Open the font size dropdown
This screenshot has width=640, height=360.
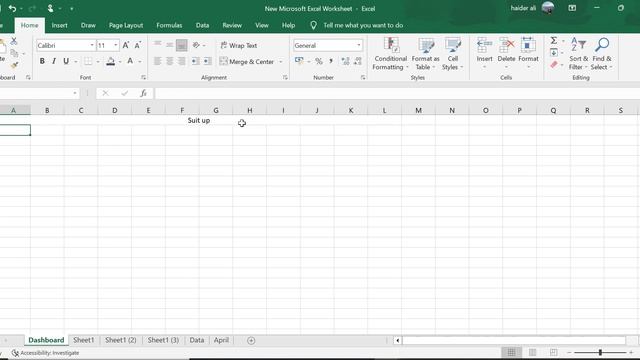pyautogui.click(x=116, y=45)
